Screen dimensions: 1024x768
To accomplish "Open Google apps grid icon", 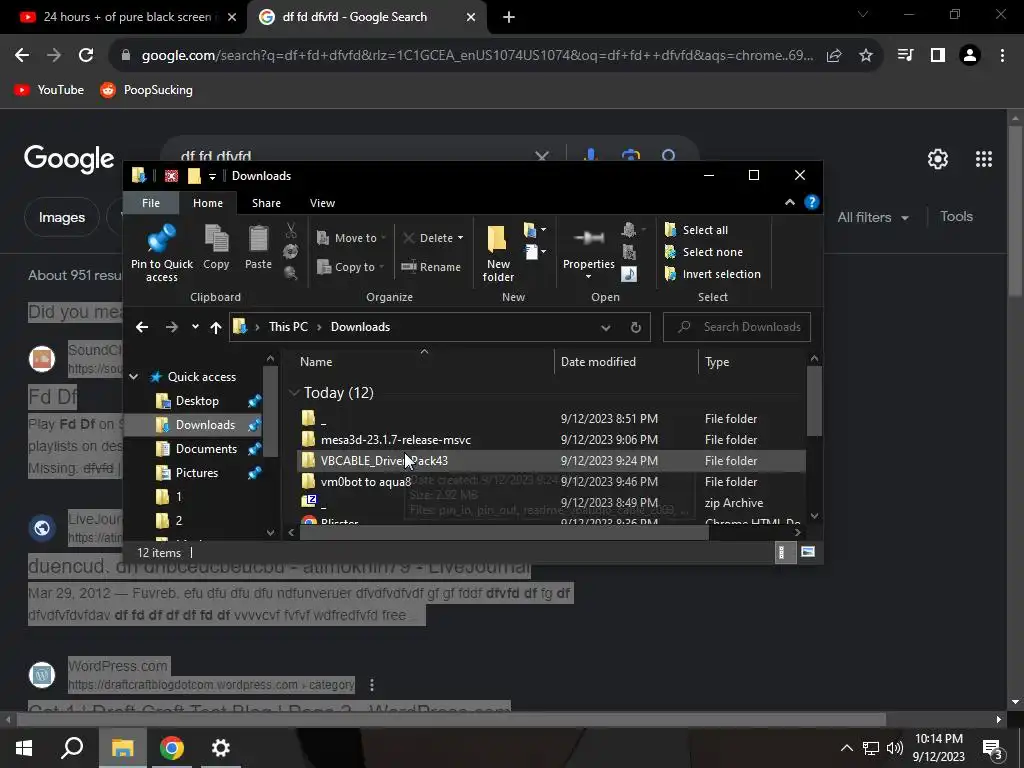I will coord(984,159).
